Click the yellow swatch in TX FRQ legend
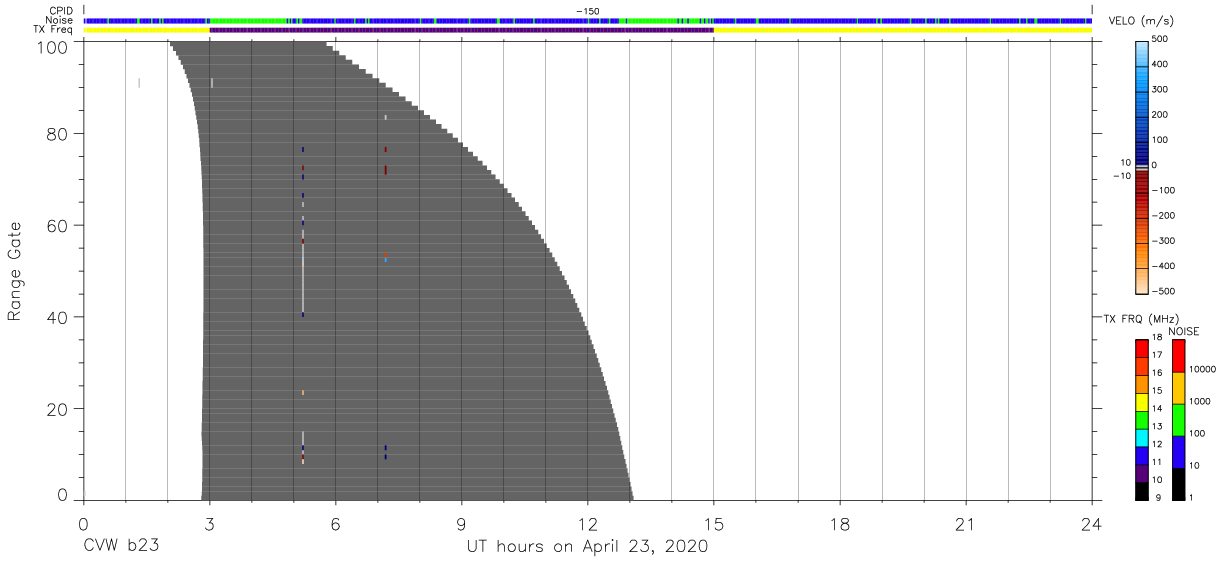1228x567 pixels. coord(1142,400)
